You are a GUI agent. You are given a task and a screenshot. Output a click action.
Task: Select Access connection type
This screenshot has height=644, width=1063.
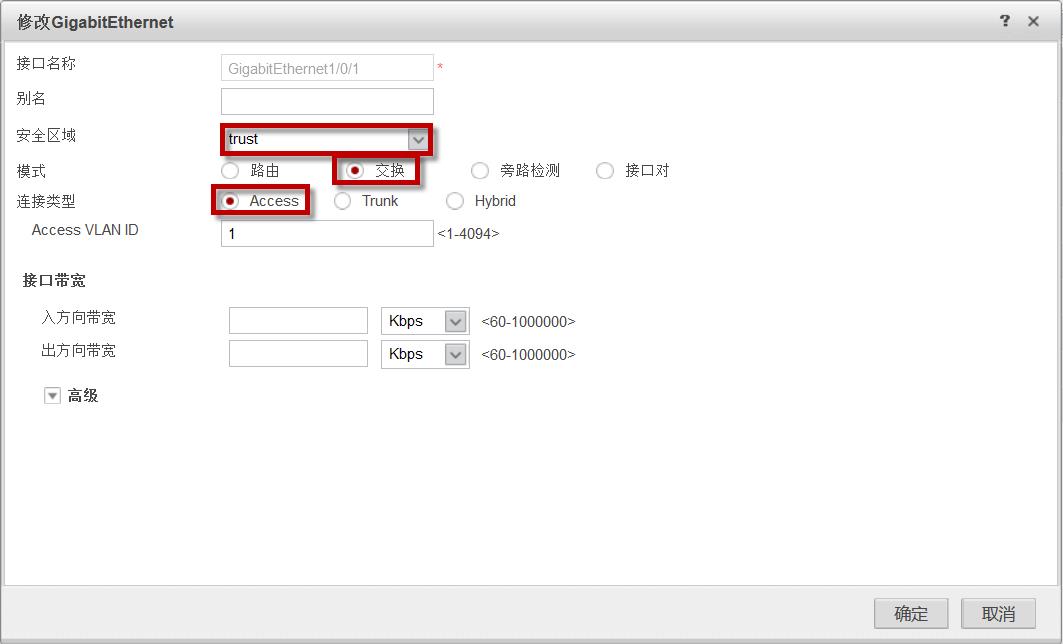(230, 201)
